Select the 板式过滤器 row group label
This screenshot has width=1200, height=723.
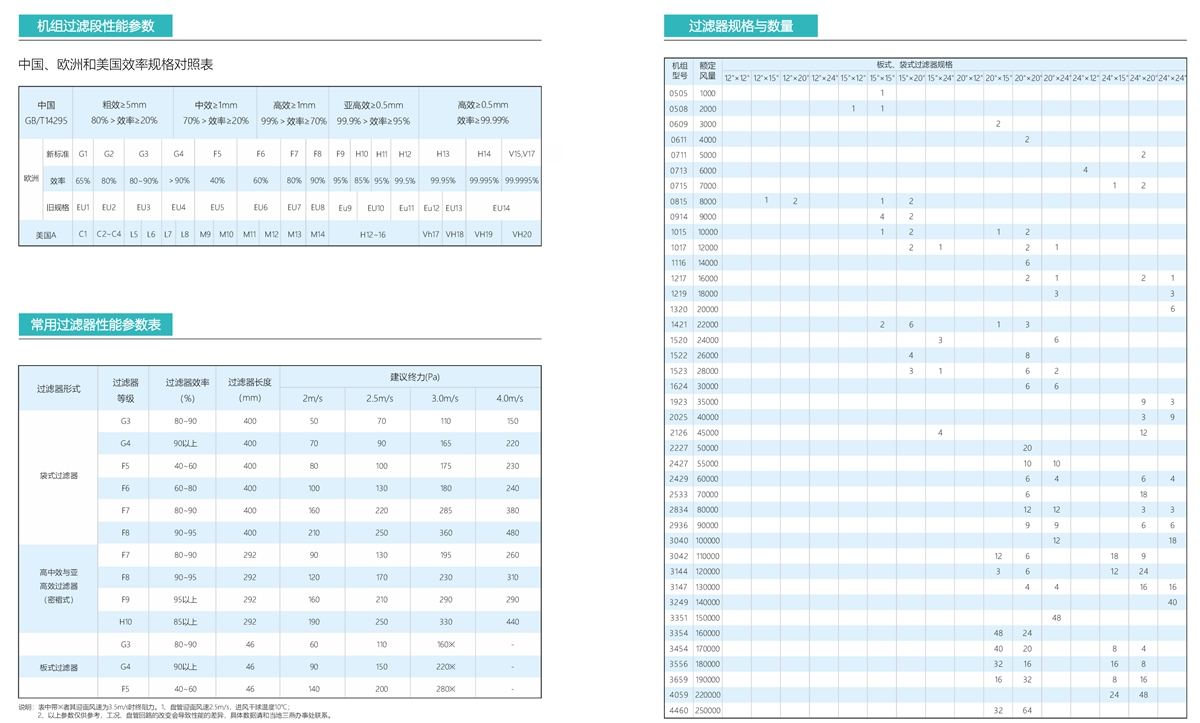(x=58, y=667)
